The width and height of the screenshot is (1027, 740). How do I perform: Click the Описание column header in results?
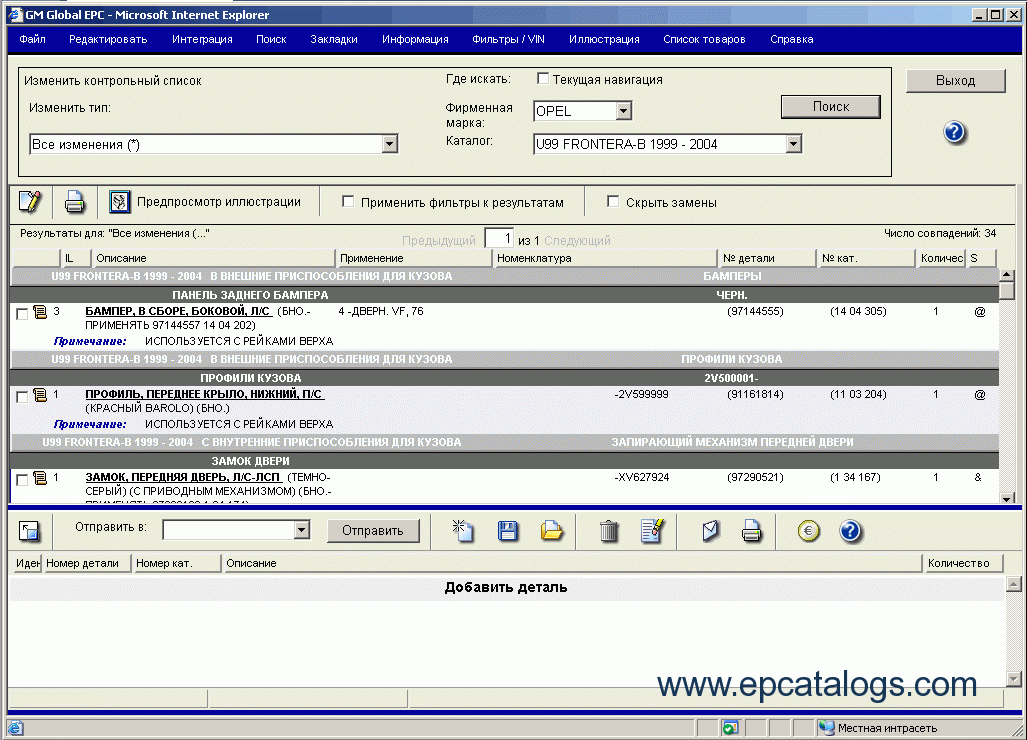click(213, 258)
